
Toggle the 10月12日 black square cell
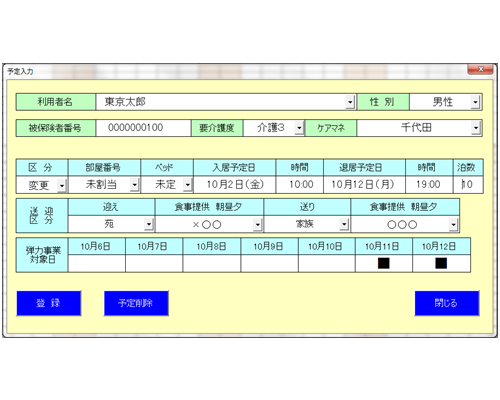[x=441, y=263]
